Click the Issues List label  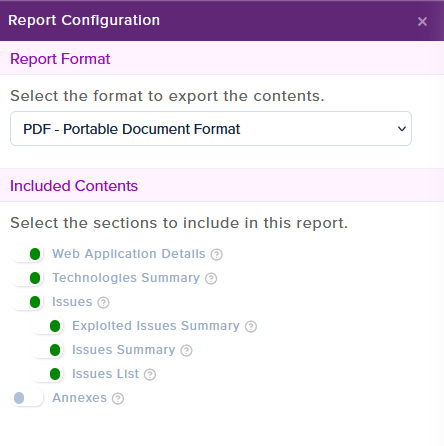click(105, 374)
